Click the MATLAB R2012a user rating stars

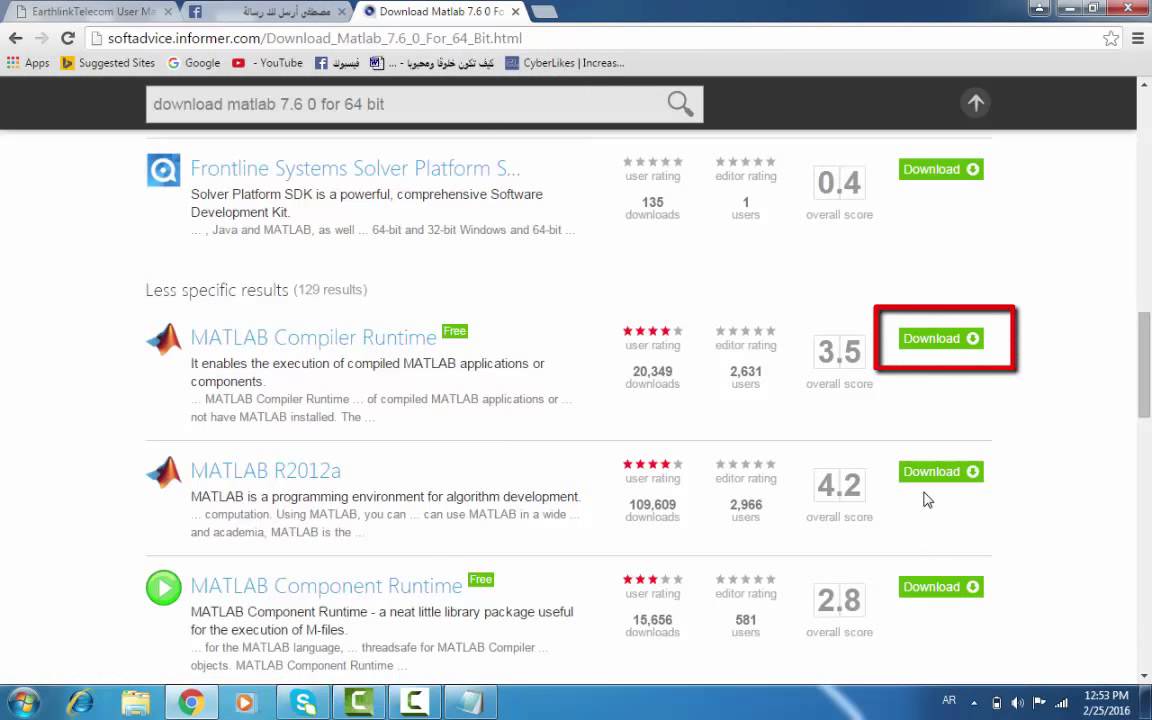tap(652, 464)
